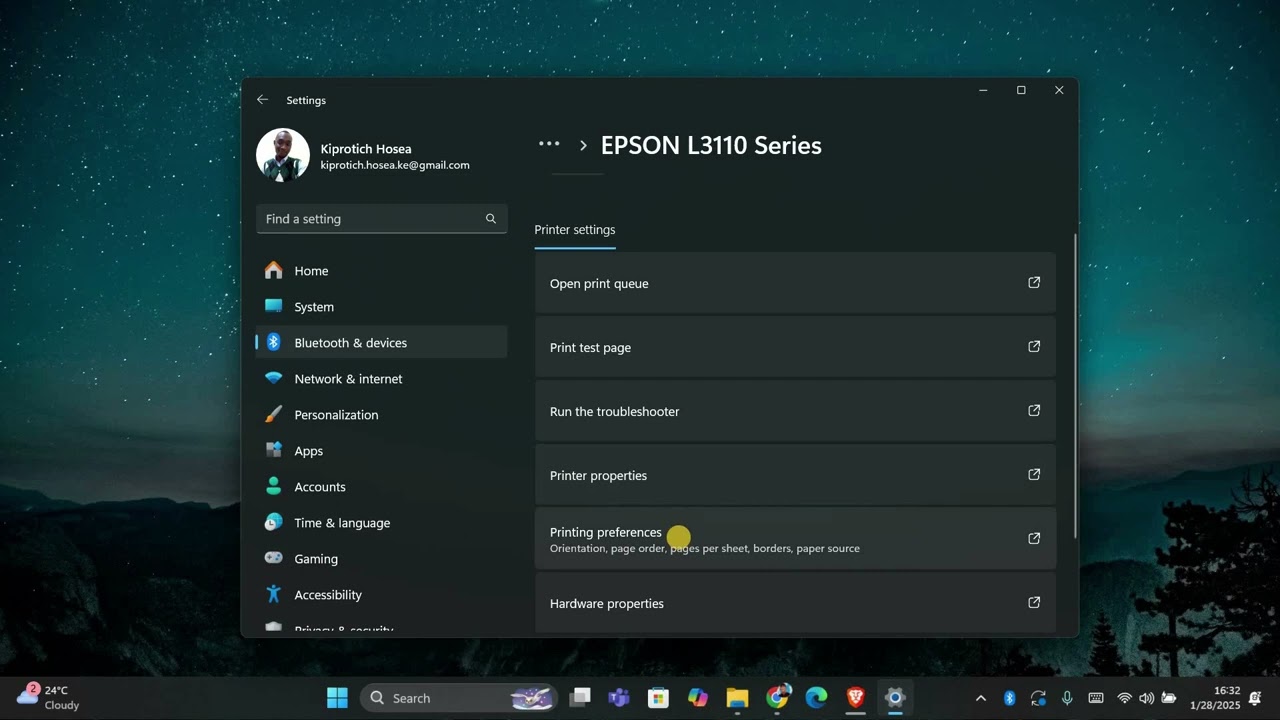Launch Microsoft Teams from the taskbar
1280x720 pixels.
point(619,698)
